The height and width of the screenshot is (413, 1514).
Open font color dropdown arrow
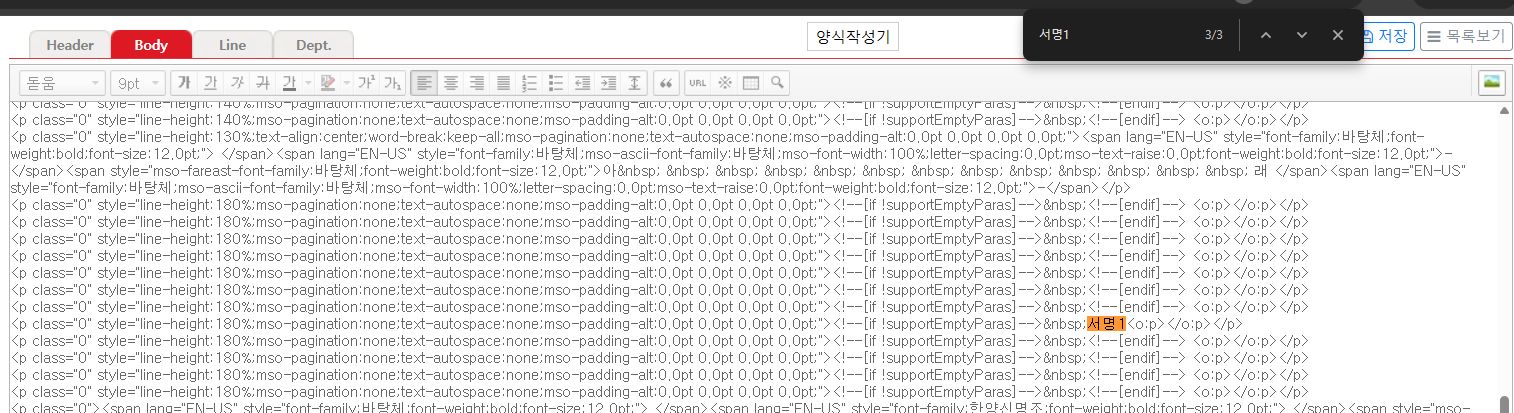pyautogui.click(x=306, y=82)
